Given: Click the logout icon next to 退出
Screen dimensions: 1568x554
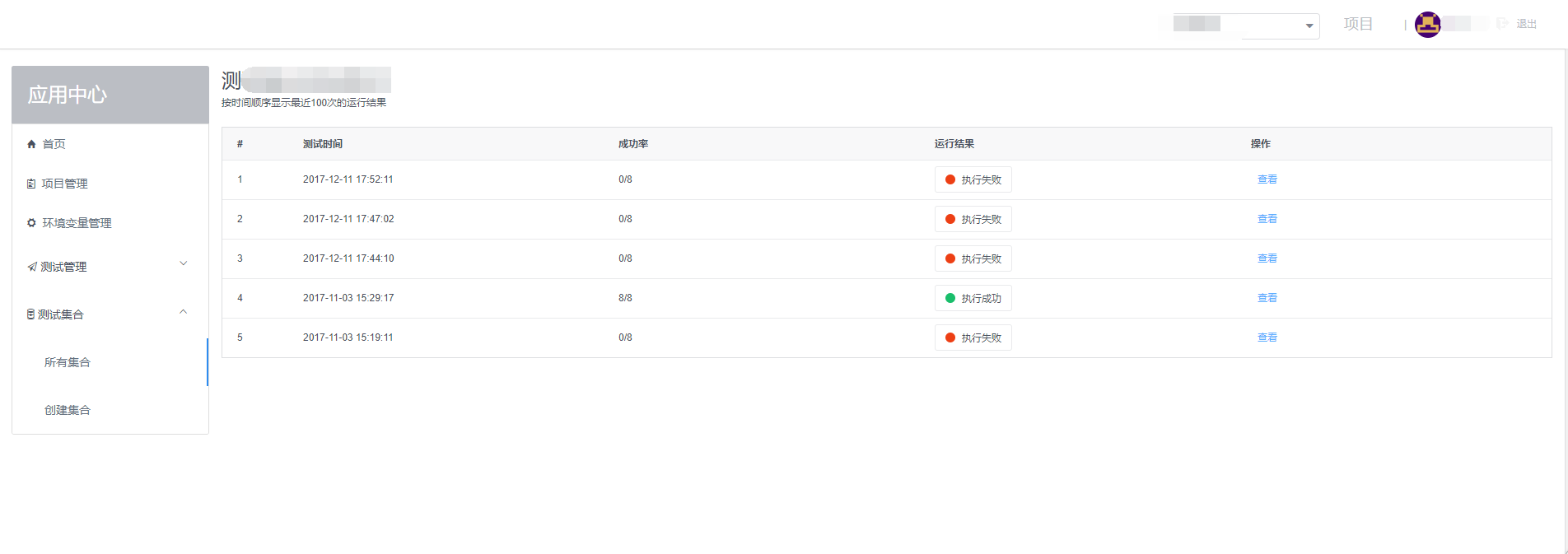Looking at the screenshot, I should point(1503,23).
